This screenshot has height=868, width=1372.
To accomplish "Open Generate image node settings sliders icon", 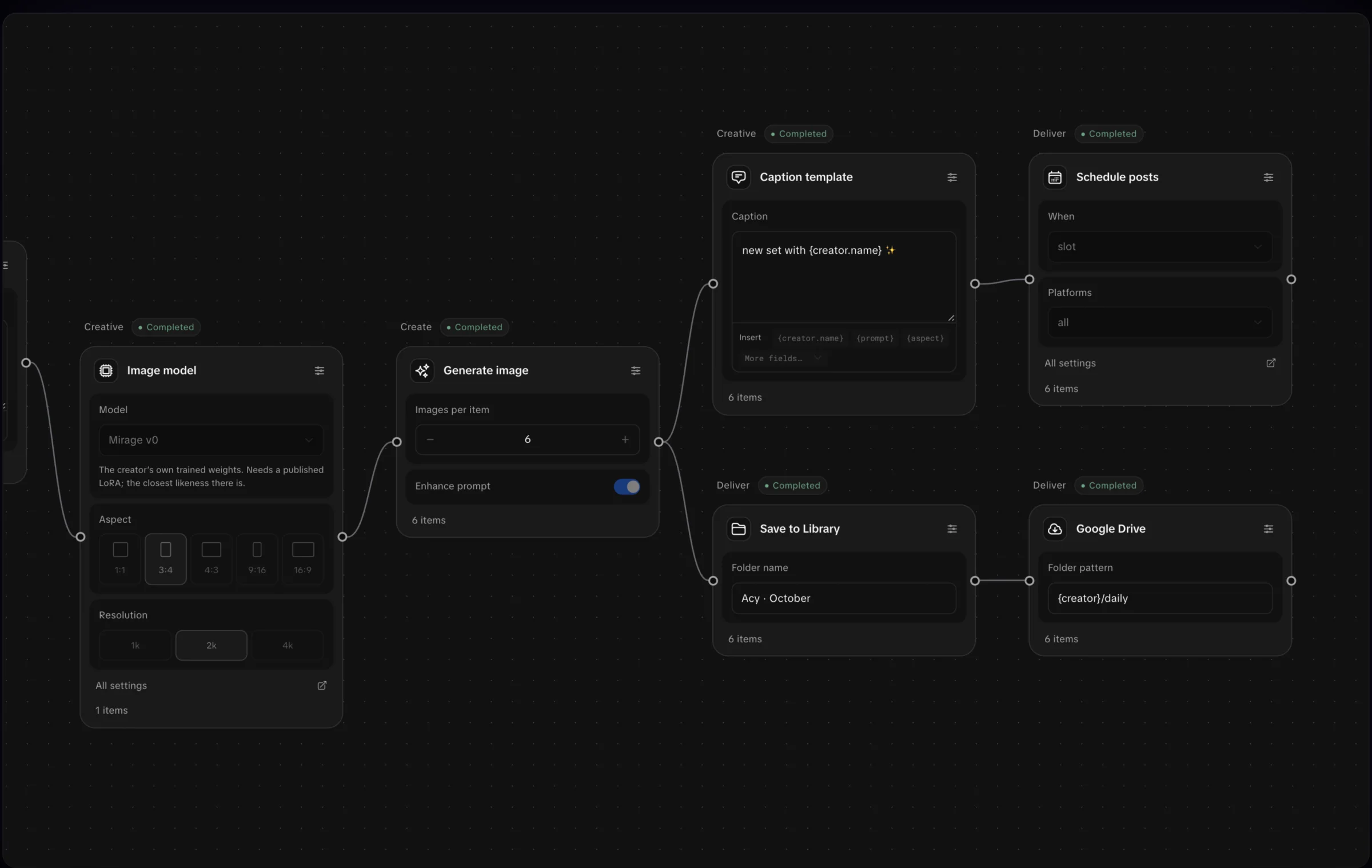I will pos(636,371).
